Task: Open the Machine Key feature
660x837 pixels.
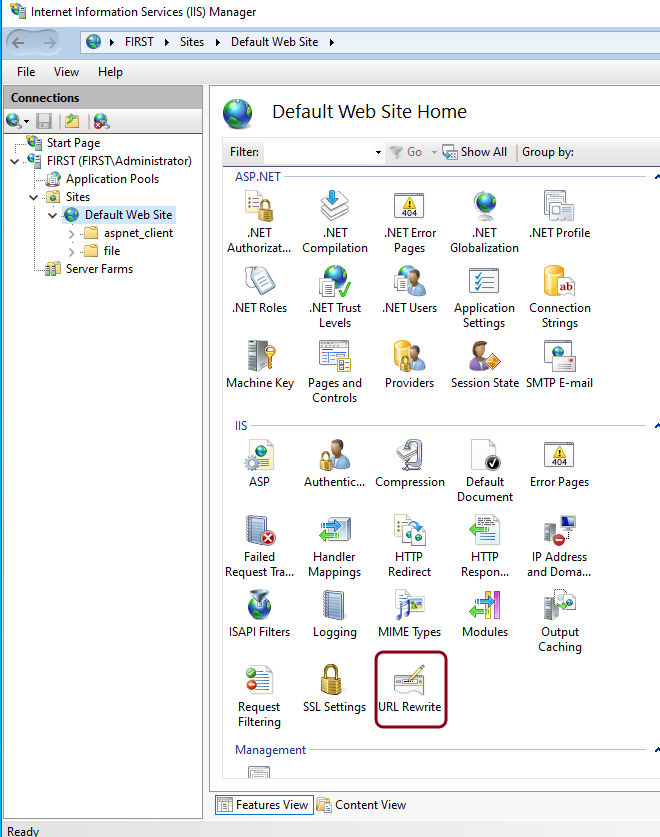Action: (x=260, y=365)
